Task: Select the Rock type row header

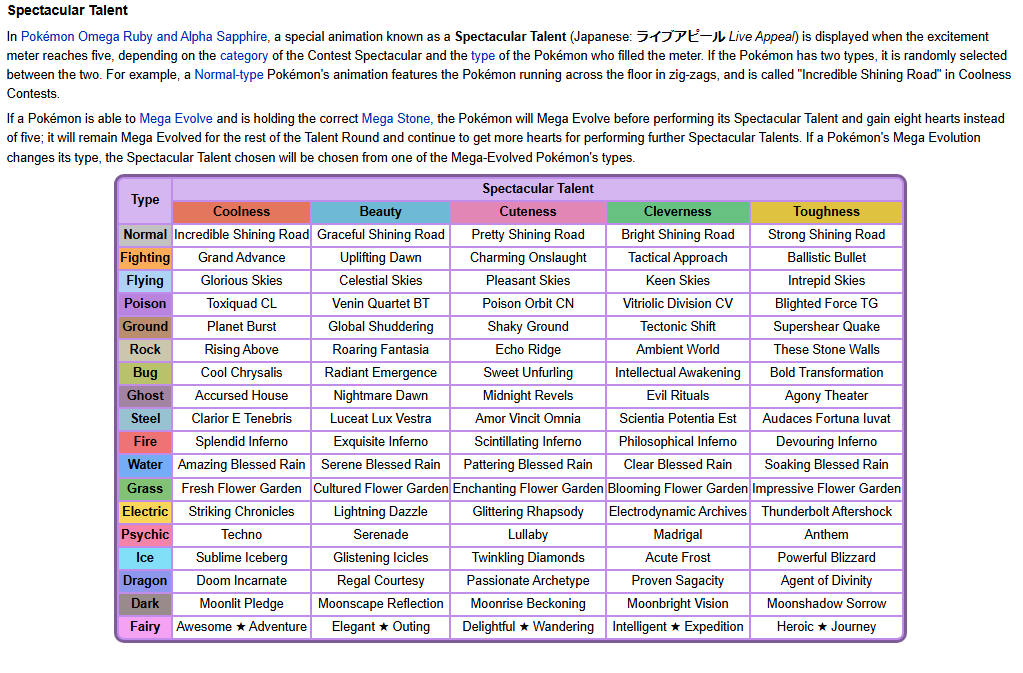Action: (x=145, y=350)
